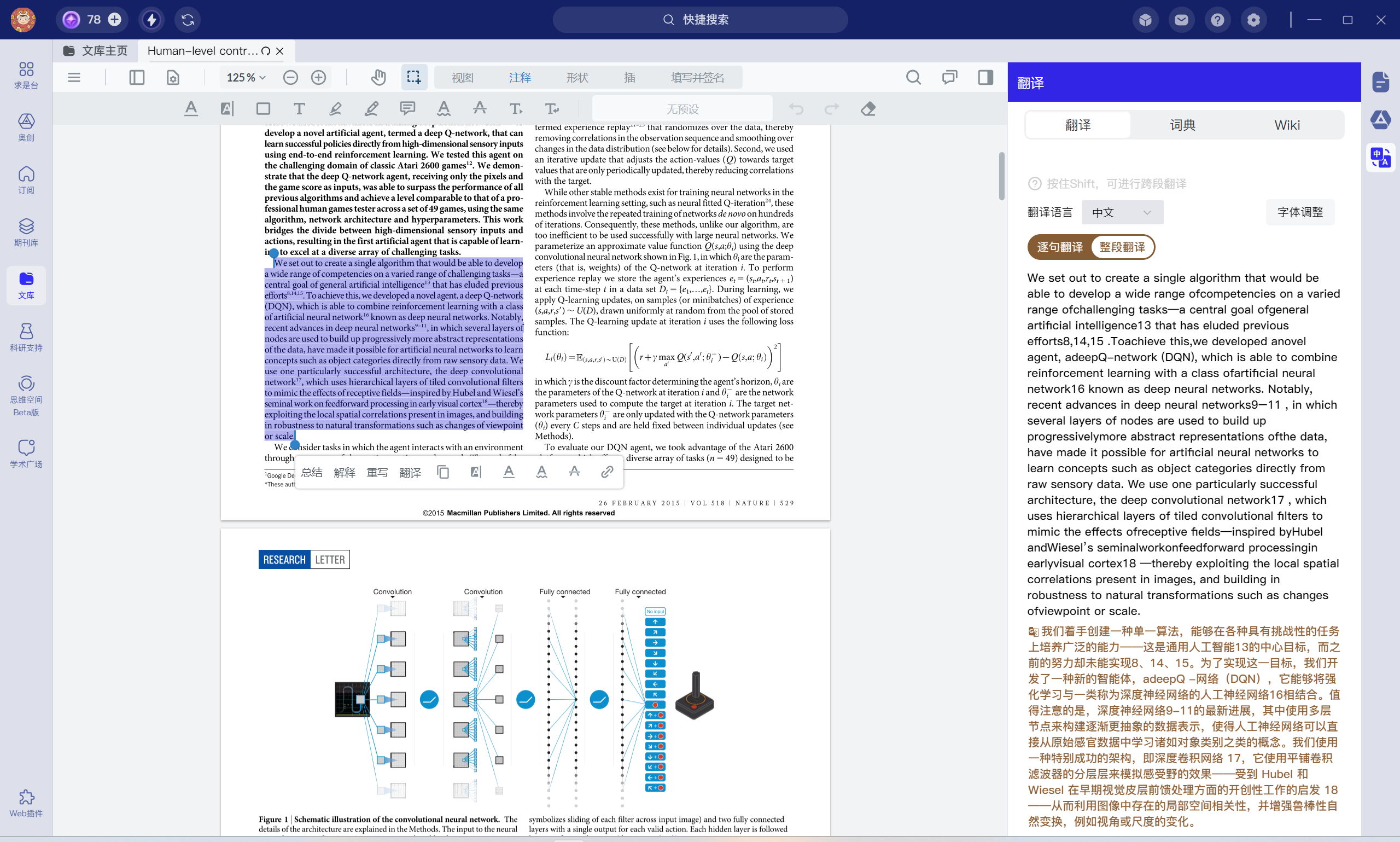Click zoom out minus button
Screen dimensions: 1400x842
click(290, 77)
